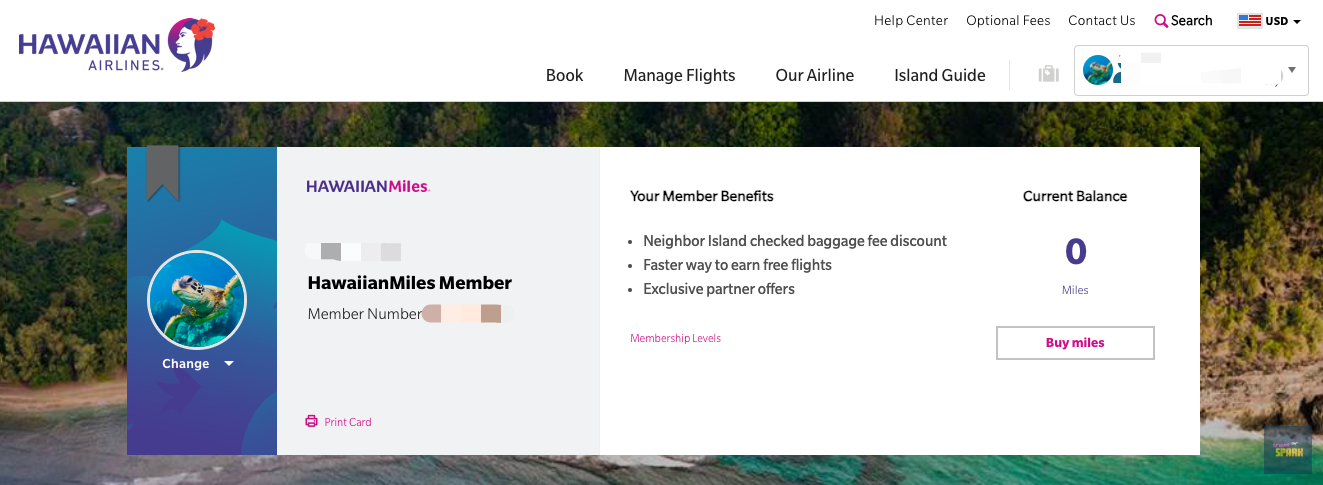Expand the account profile dropdown arrow
Viewport: 1323px width, 485px height.
(1292, 70)
